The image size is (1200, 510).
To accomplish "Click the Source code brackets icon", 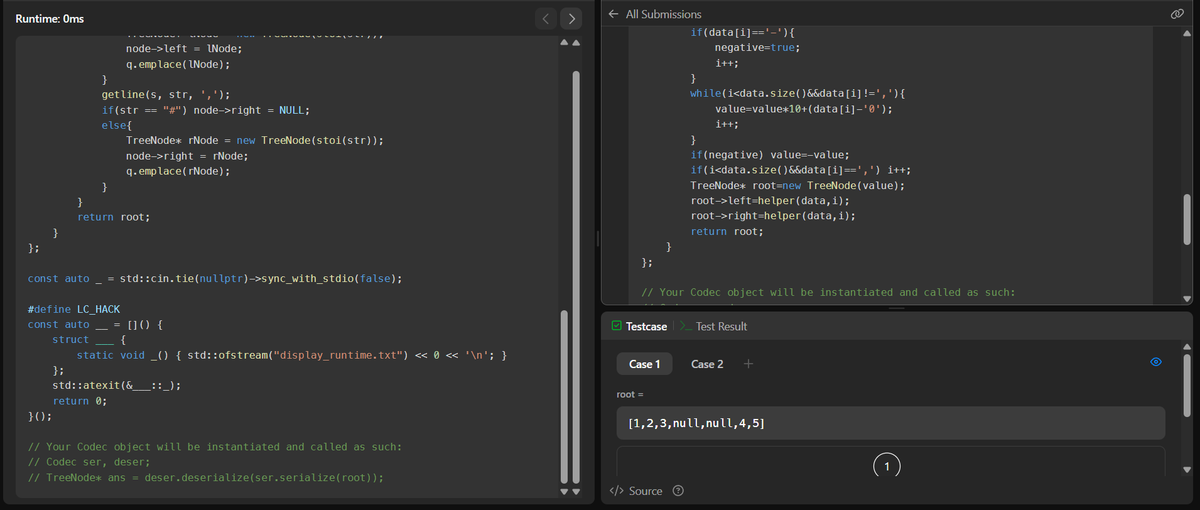I will pyautogui.click(x=616, y=491).
